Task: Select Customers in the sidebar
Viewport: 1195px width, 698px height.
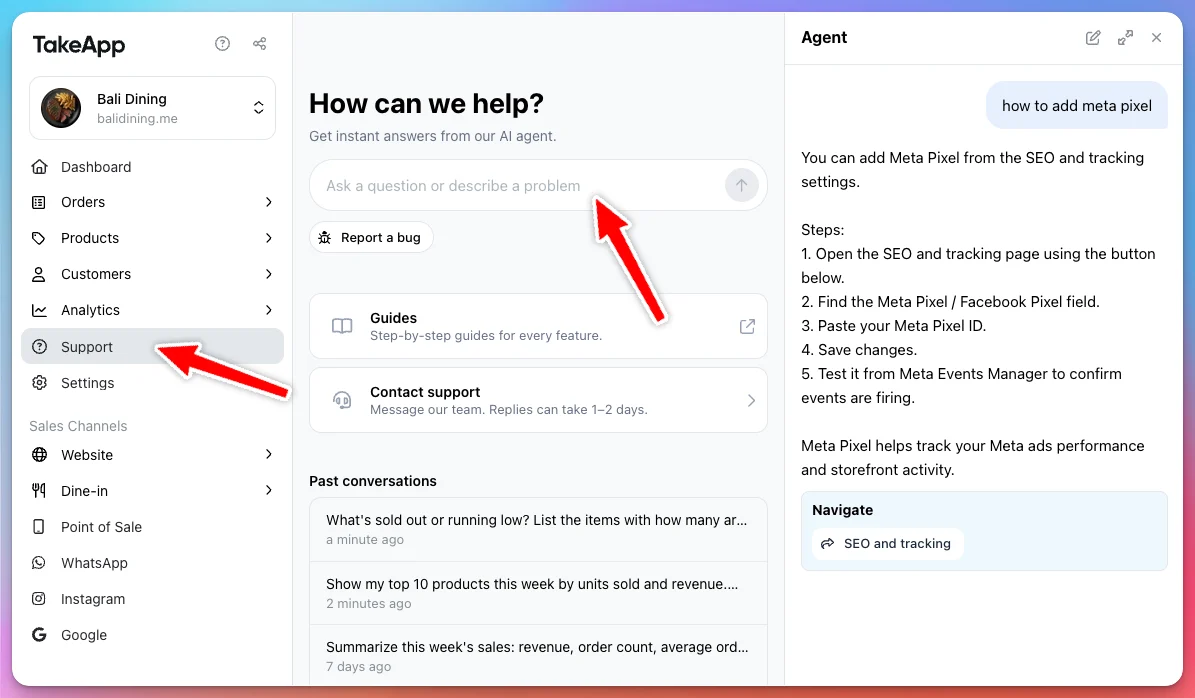Action: coord(152,274)
